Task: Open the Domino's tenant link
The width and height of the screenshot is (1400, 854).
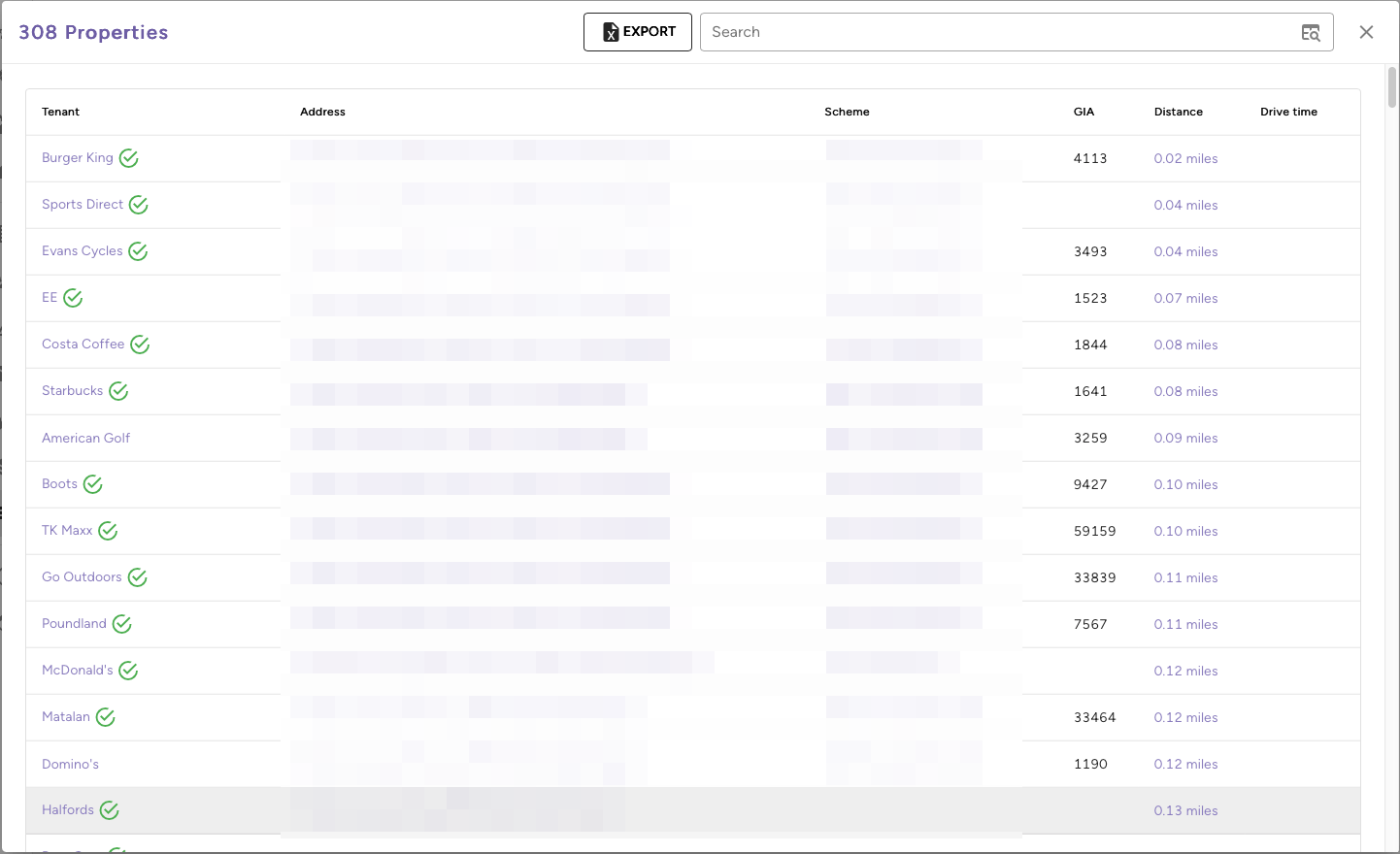Action: (70, 764)
